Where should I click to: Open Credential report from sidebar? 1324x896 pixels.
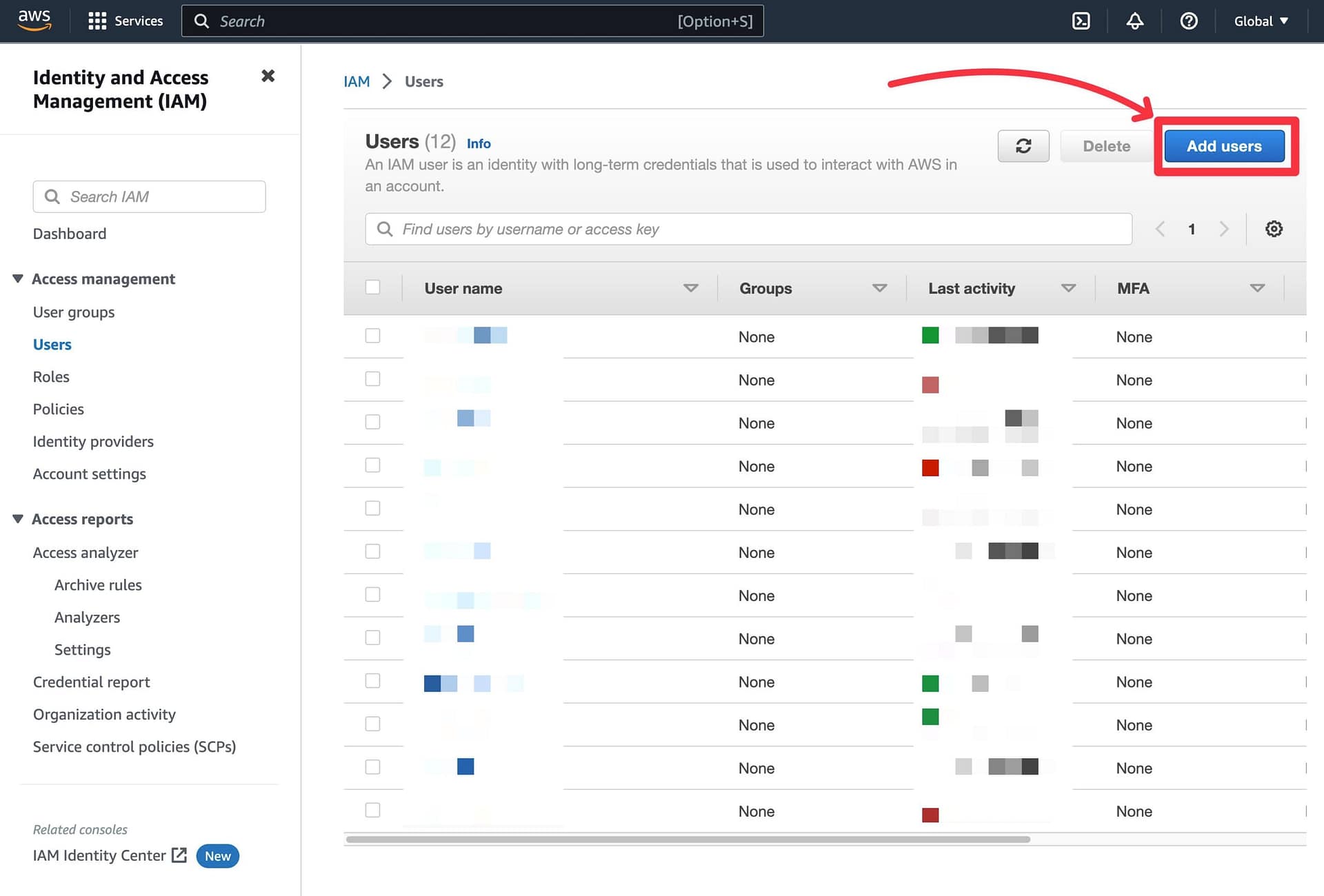tap(91, 682)
